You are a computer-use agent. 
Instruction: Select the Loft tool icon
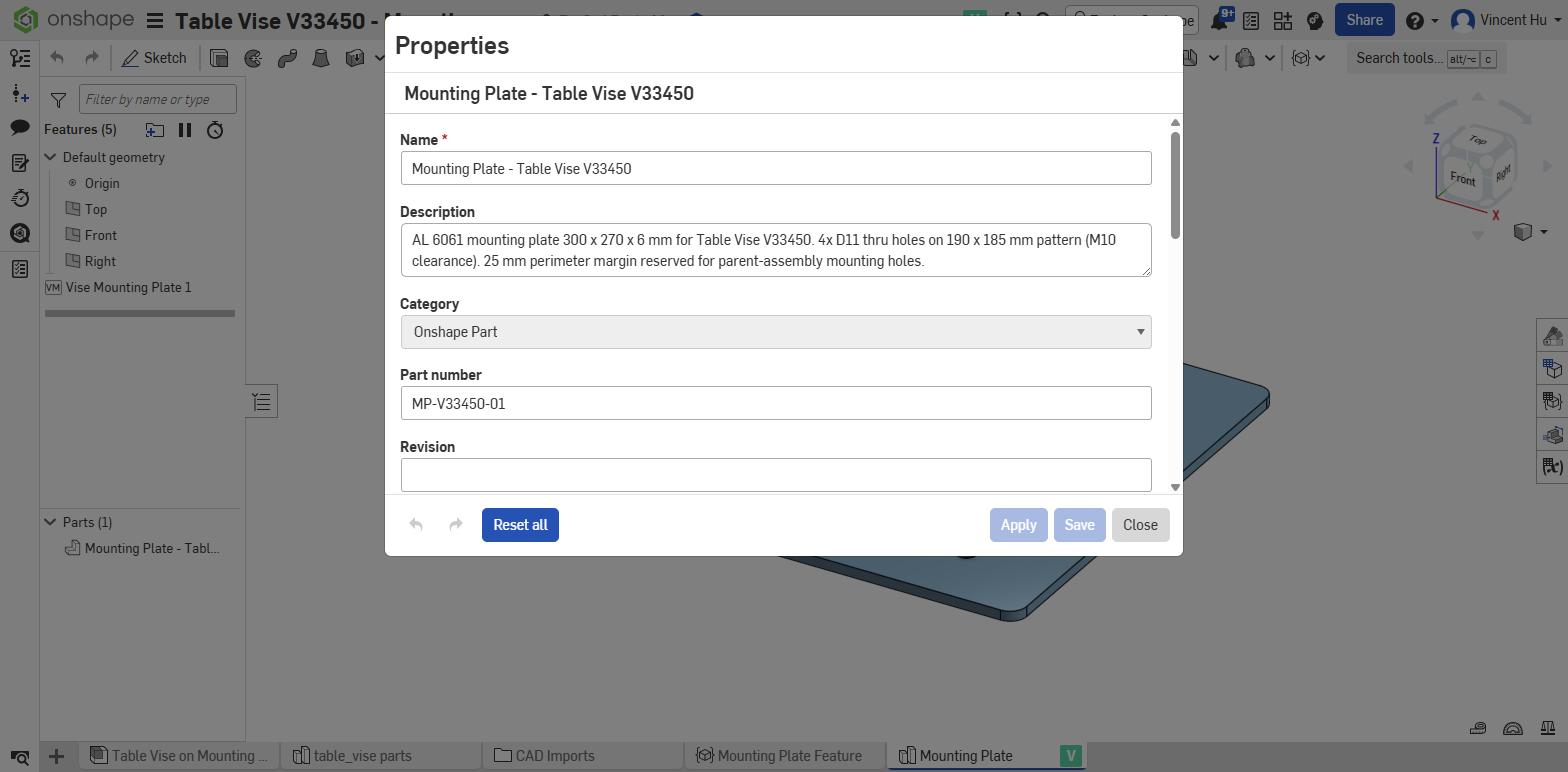(321, 58)
